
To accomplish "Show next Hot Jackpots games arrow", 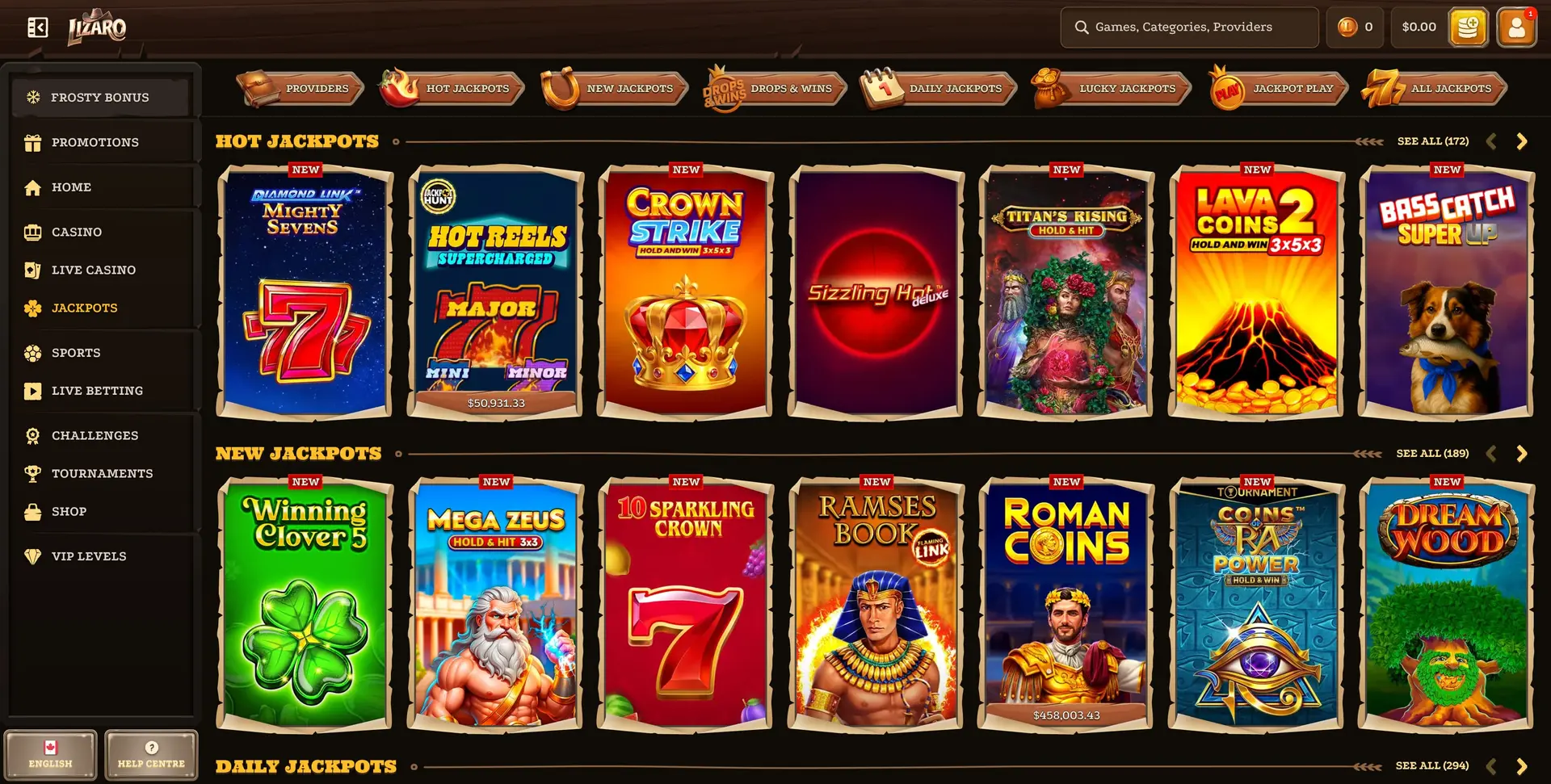I will pos(1522,141).
